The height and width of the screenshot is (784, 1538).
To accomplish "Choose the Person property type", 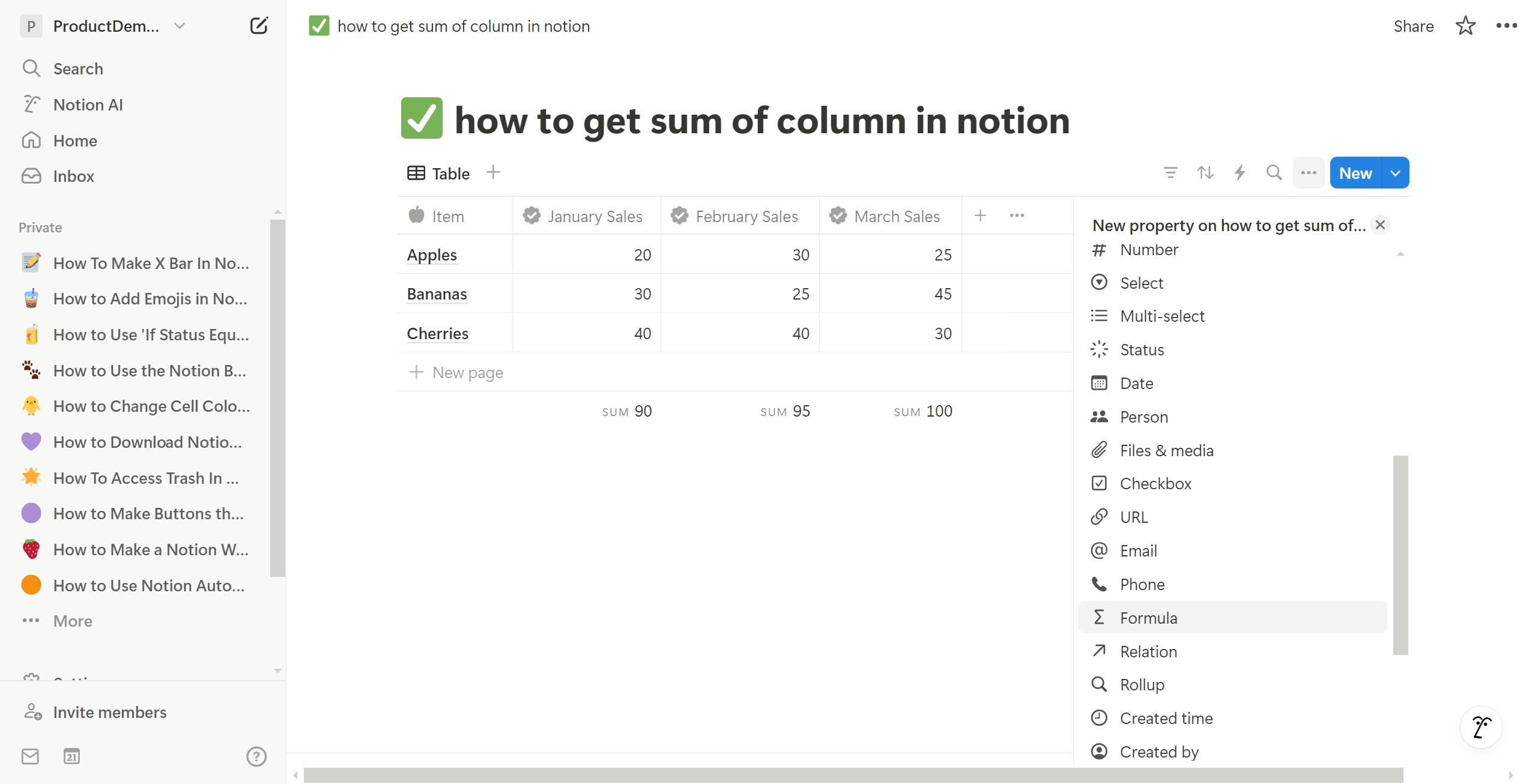I will (1232, 417).
